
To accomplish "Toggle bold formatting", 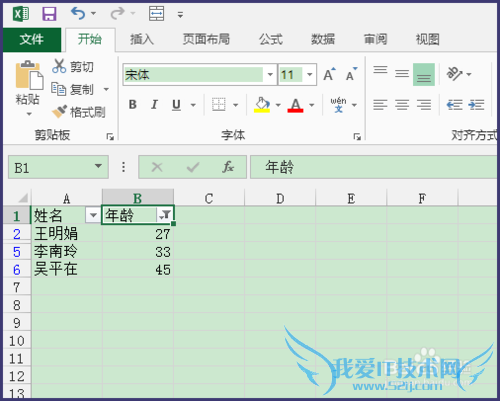I will tap(133, 105).
